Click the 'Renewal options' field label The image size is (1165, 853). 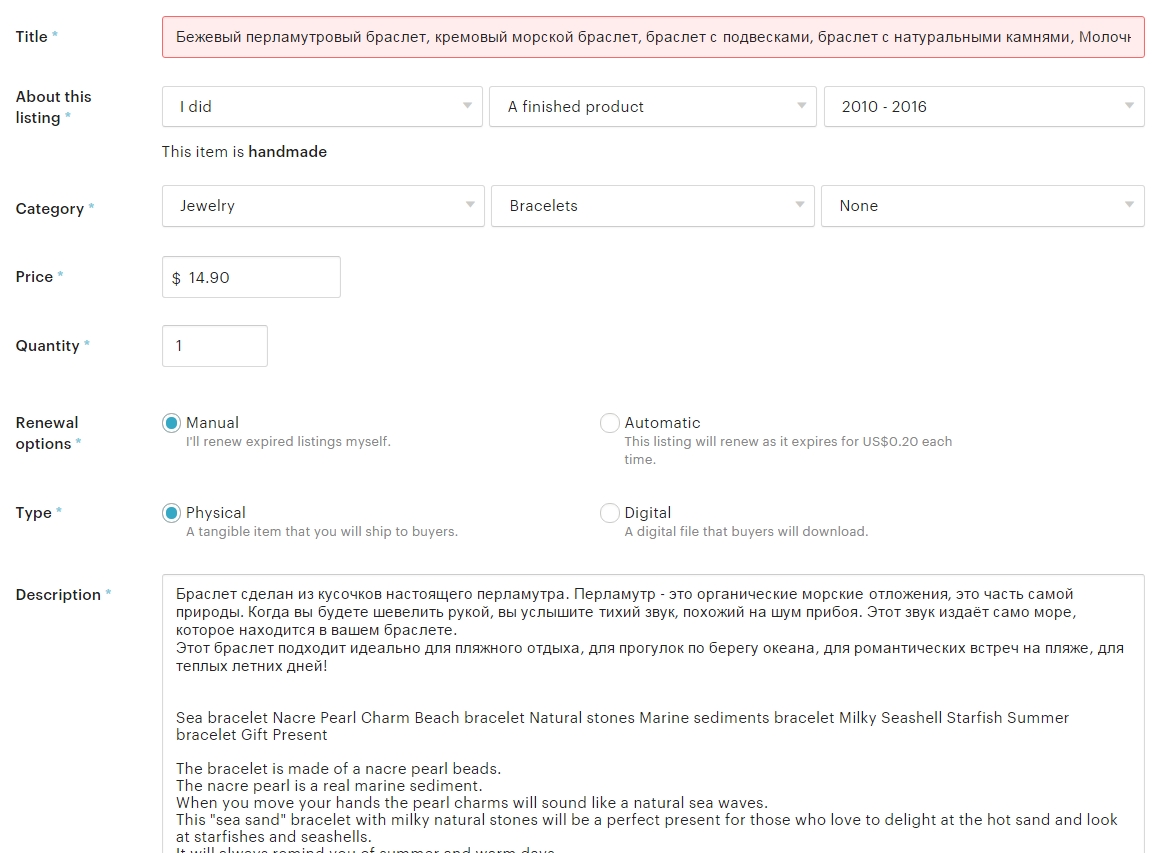pos(48,433)
